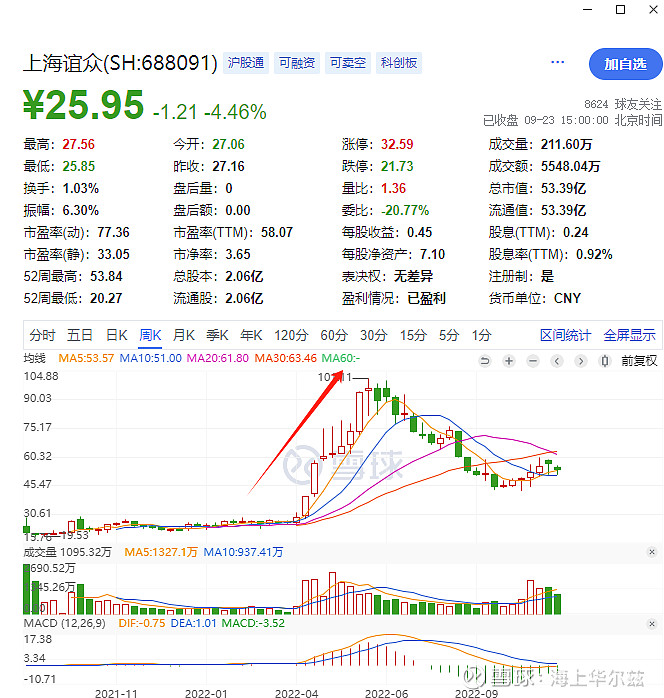Screen dimensions: 664x698
Task: Zoom in chart with plus icon
Action: (x=509, y=361)
